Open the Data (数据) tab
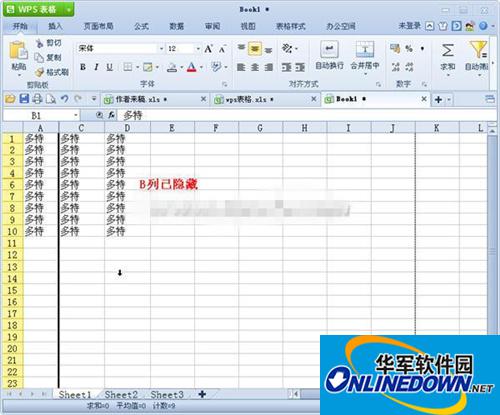500x415 pixels. click(177, 26)
